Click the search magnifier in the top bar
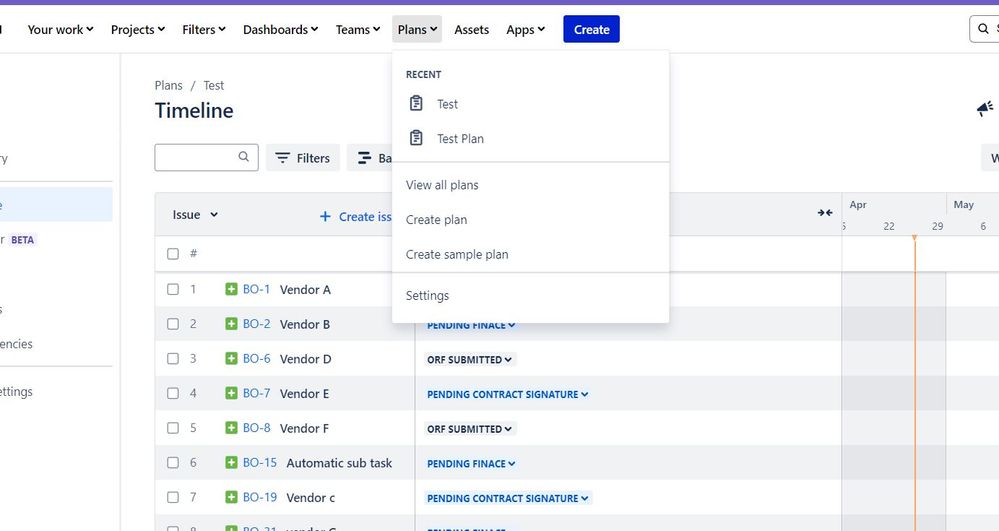The height and width of the screenshot is (531, 999). pos(983,29)
